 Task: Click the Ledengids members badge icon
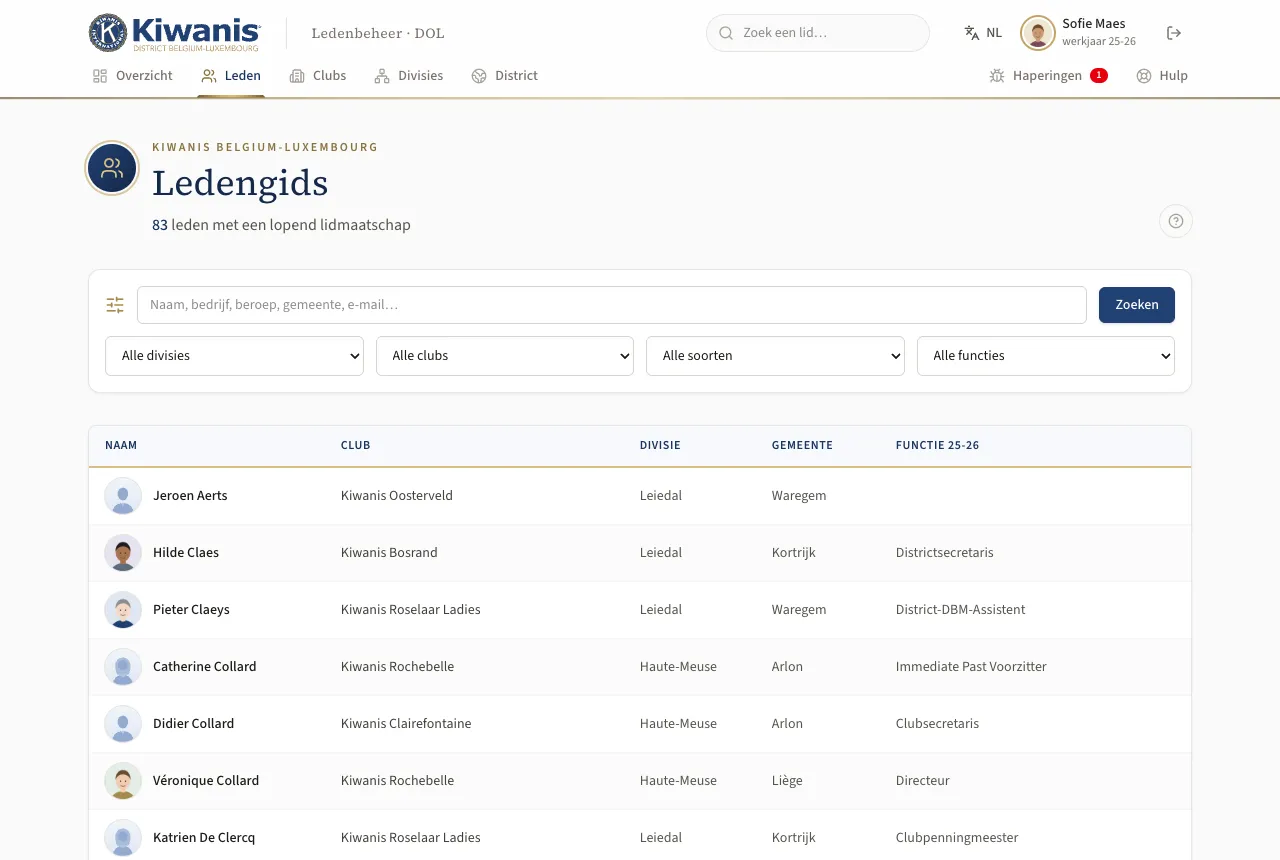[112, 168]
